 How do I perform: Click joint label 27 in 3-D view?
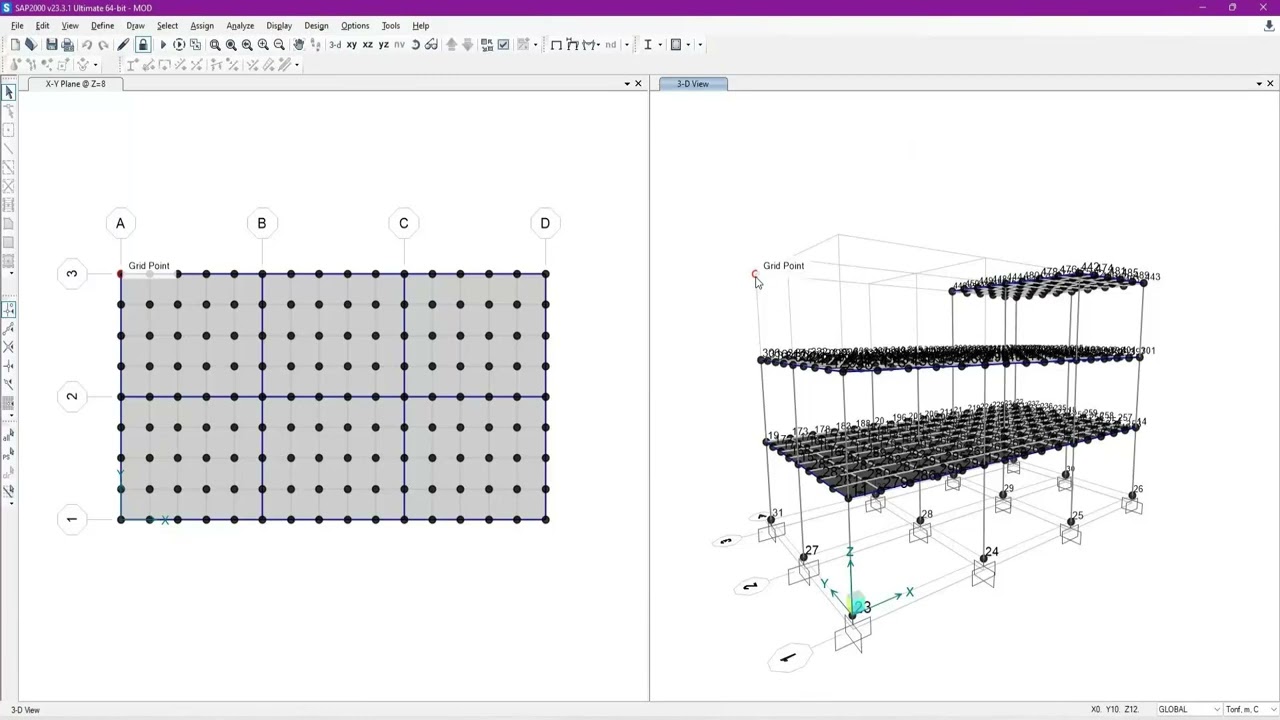click(x=811, y=550)
